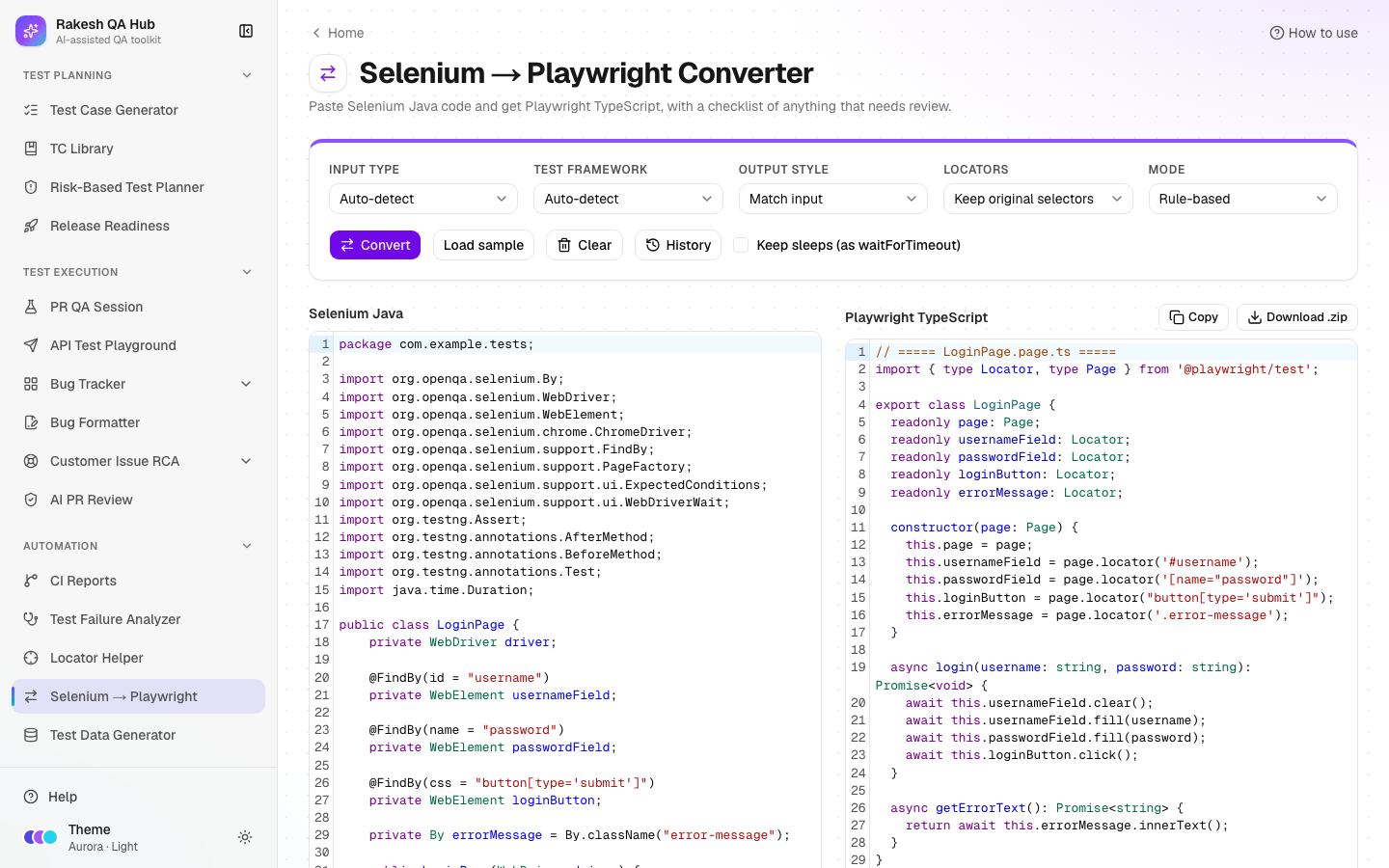The image size is (1389, 868).
Task: Collapse the sidebar panel icon
Action: (246, 31)
